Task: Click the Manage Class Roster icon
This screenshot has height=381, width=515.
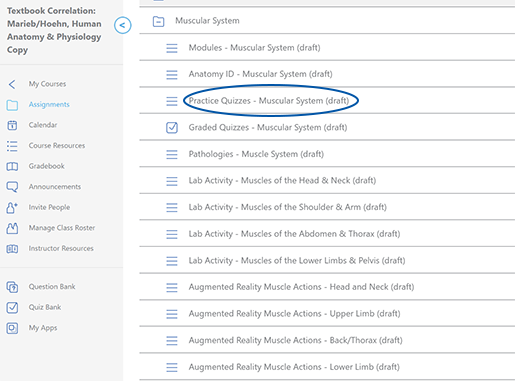Action: click(x=12, y=228)
